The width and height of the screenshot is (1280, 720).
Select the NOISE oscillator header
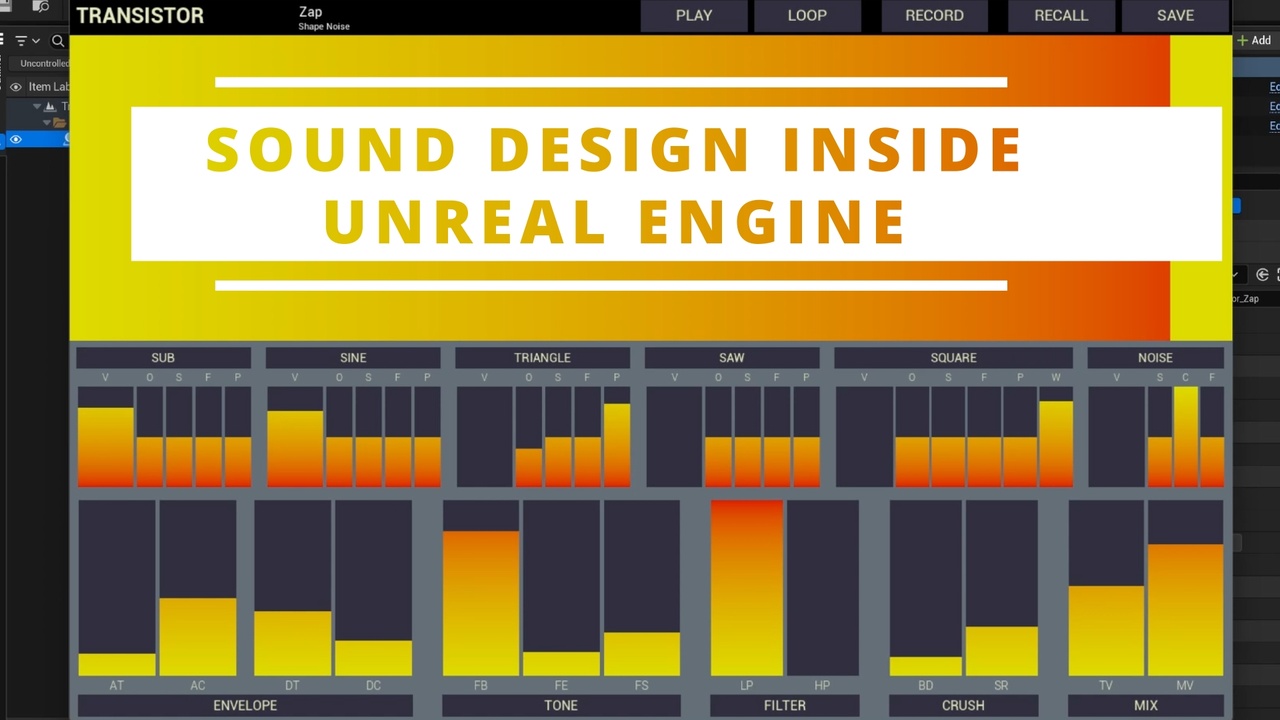click(x=1155, y=357)
